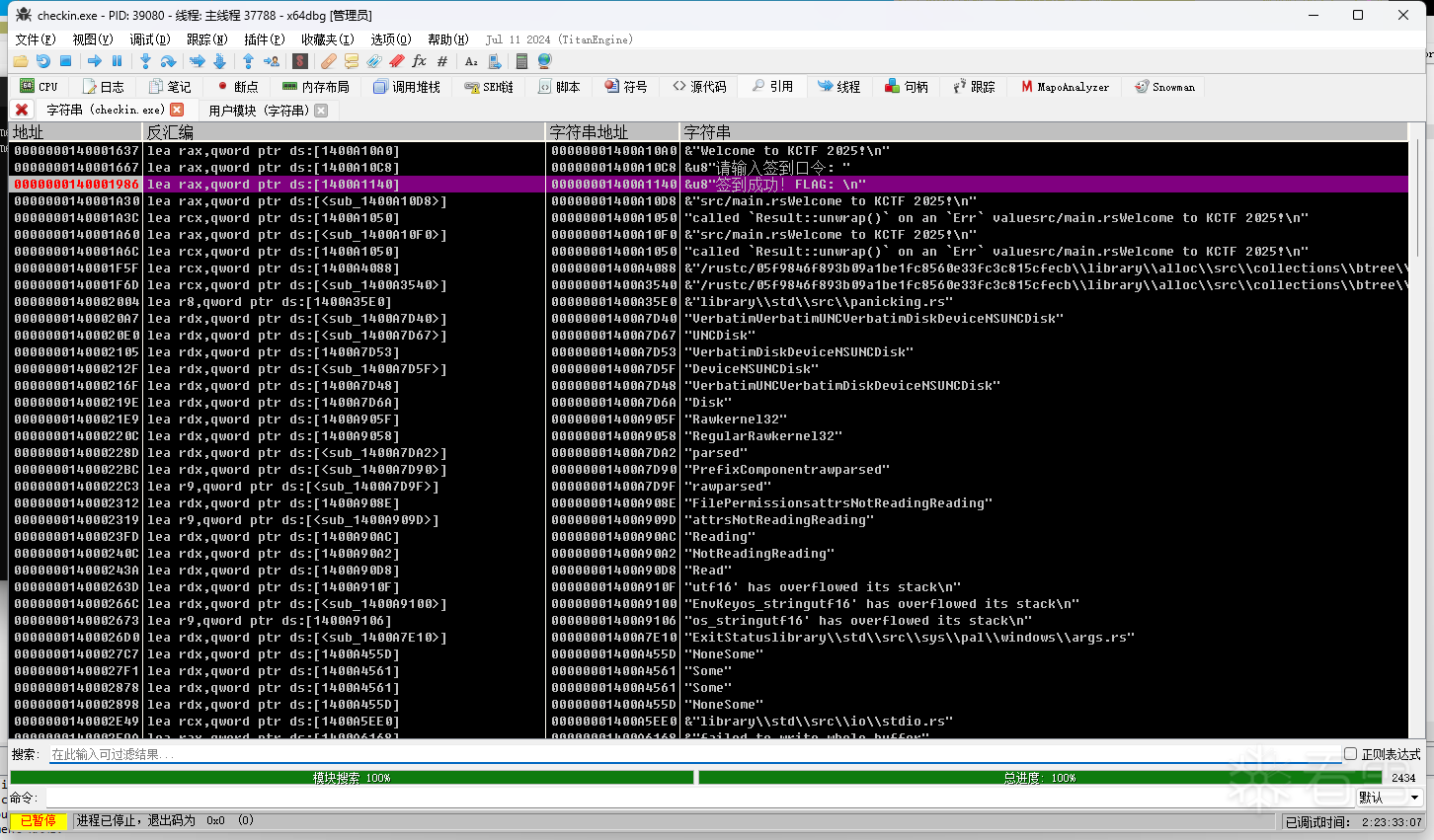Open the Scylla plugin icon

(300, 61)
